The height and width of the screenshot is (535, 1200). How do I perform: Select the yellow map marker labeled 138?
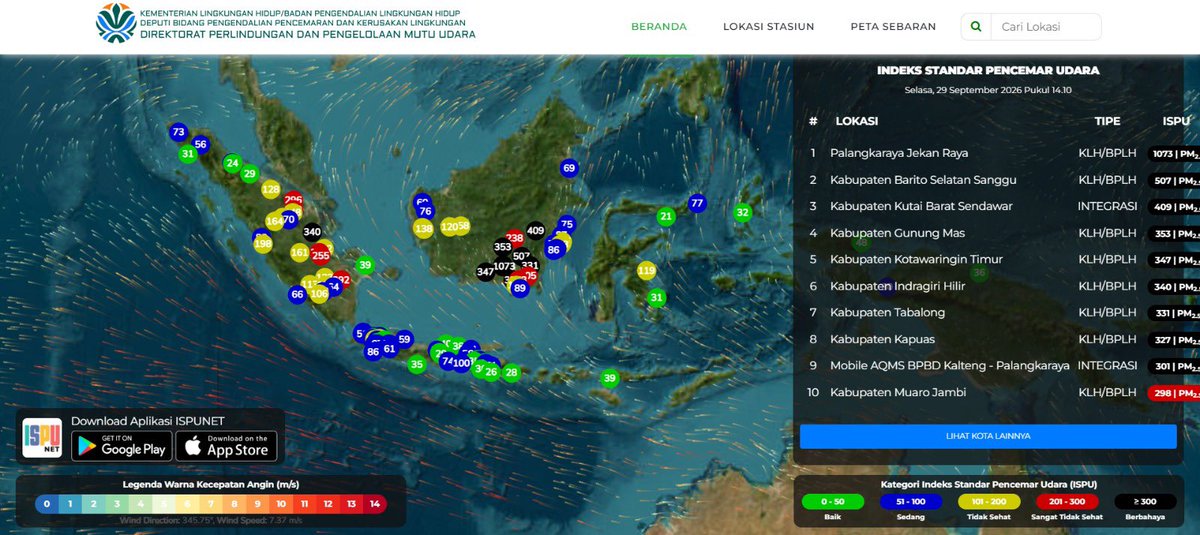tap(423, 228)
